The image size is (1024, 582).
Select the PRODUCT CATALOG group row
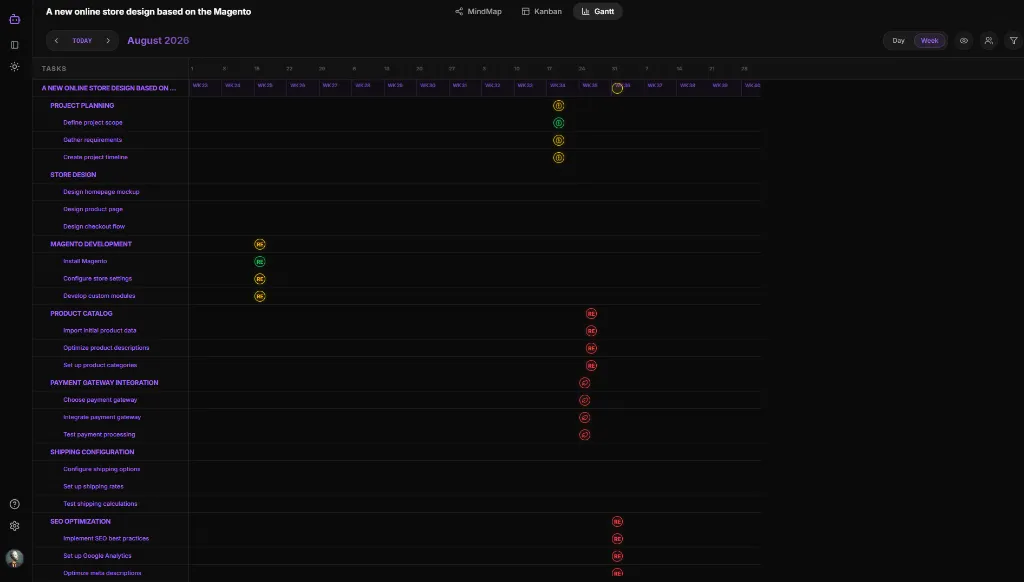coord(81,314)
